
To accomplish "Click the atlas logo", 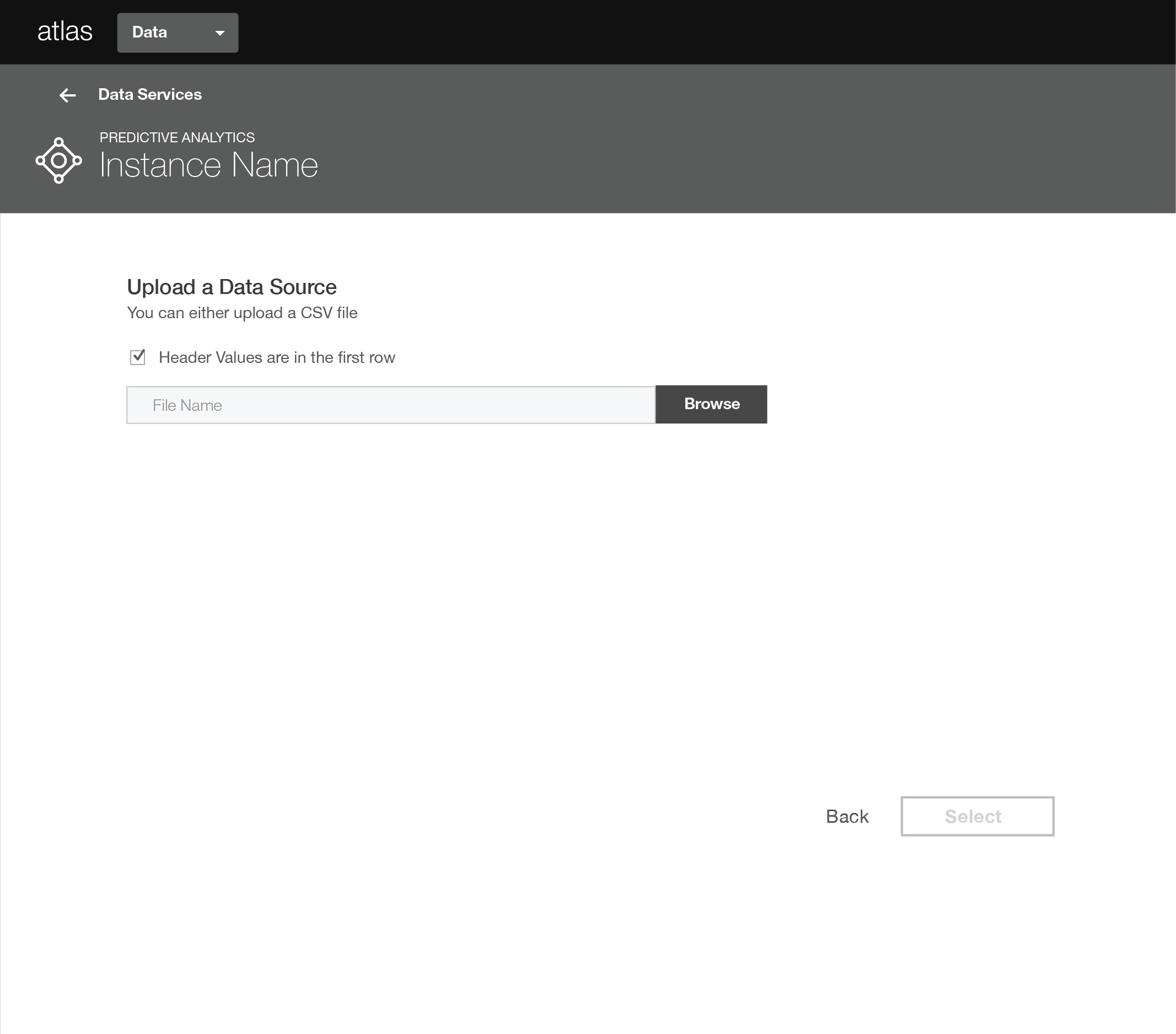I will pyautogui.click(x=65, y=31).
